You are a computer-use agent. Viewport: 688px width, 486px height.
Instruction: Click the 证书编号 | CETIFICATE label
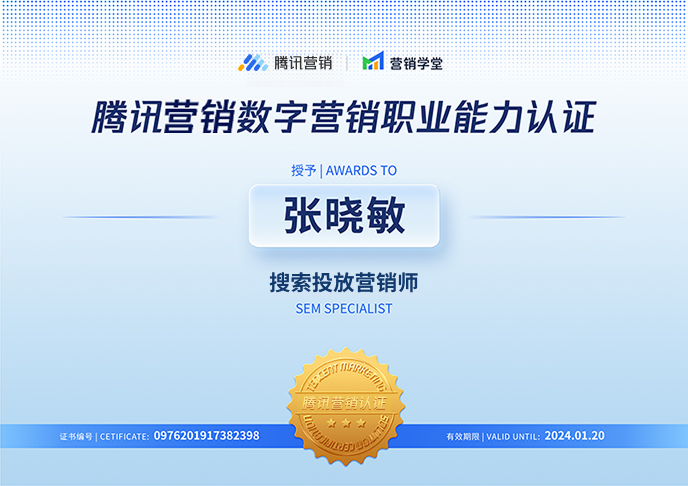[104, 436]
